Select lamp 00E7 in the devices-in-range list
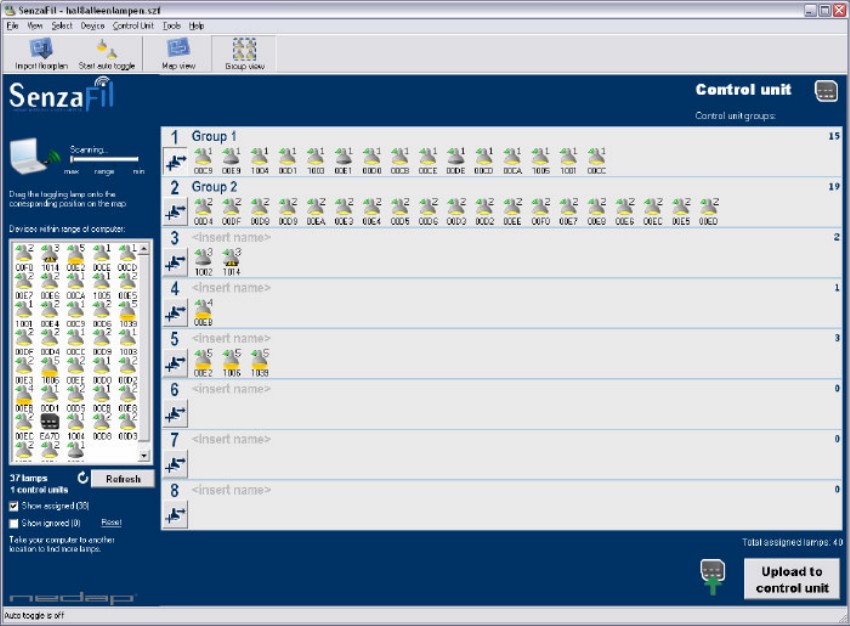This screenshot has height=626, width=850. 24,286
